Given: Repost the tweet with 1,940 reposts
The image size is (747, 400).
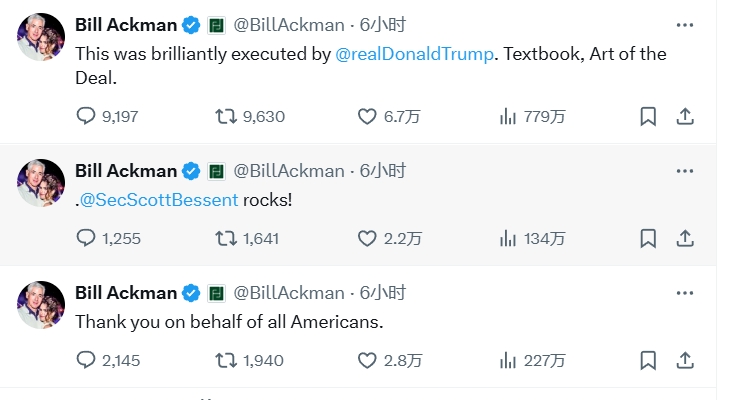Looking at the screenshot, I should click(x=227, y=360).
